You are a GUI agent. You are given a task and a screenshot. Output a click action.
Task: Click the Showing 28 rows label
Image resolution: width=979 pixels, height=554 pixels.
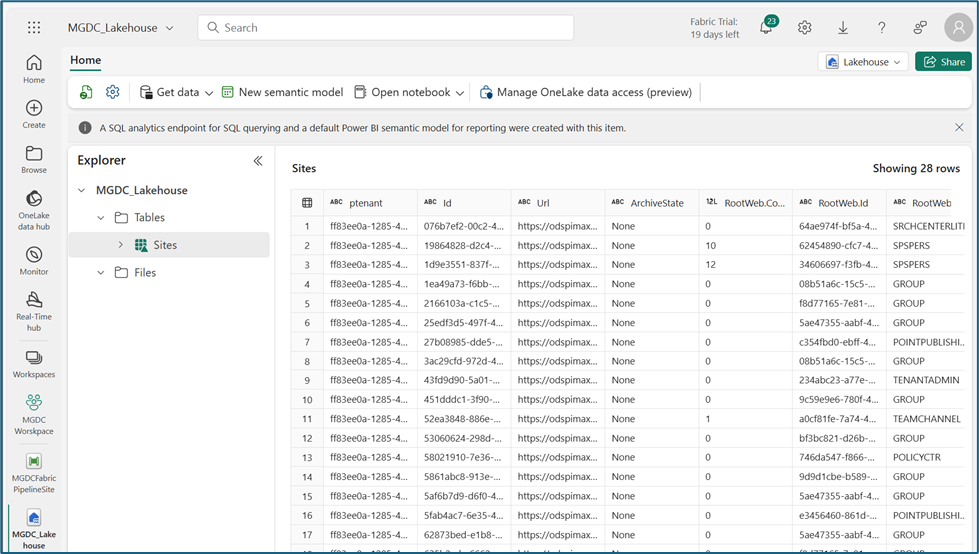pyautogui.click(x=916, y=168)
